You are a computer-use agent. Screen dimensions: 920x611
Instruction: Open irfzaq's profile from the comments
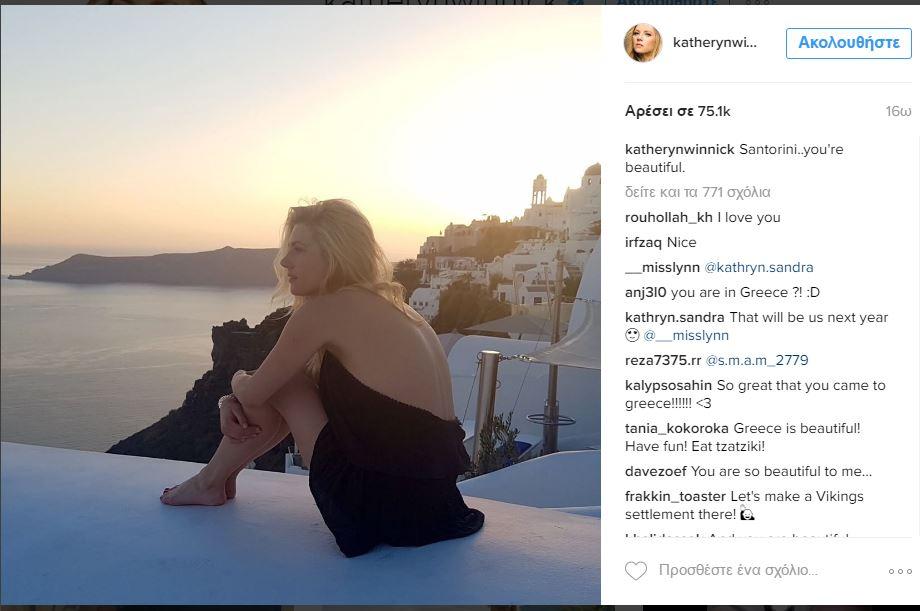[645, 242]
